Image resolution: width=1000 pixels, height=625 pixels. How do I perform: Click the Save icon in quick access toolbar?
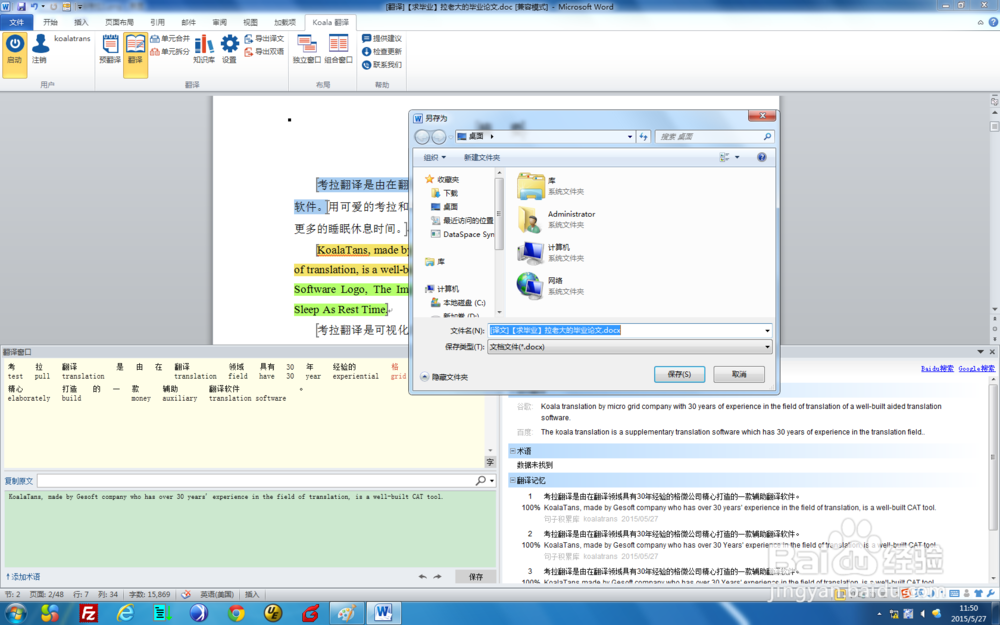click(21, 6)
